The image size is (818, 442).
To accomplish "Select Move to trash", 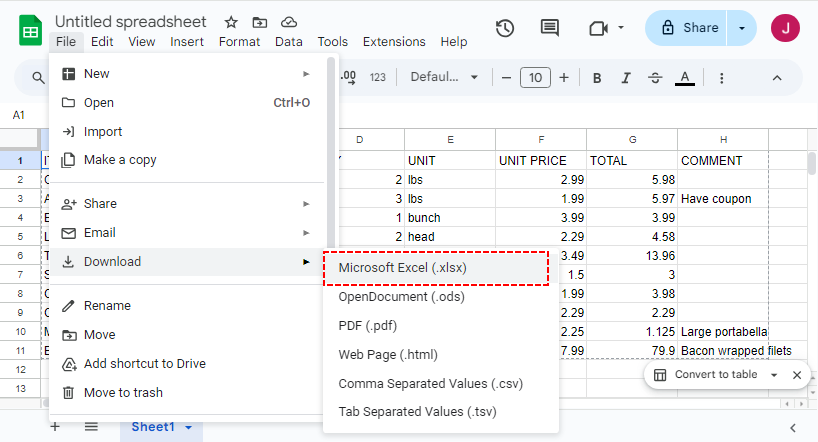I will pyautogui.click(x=188, y=392).
